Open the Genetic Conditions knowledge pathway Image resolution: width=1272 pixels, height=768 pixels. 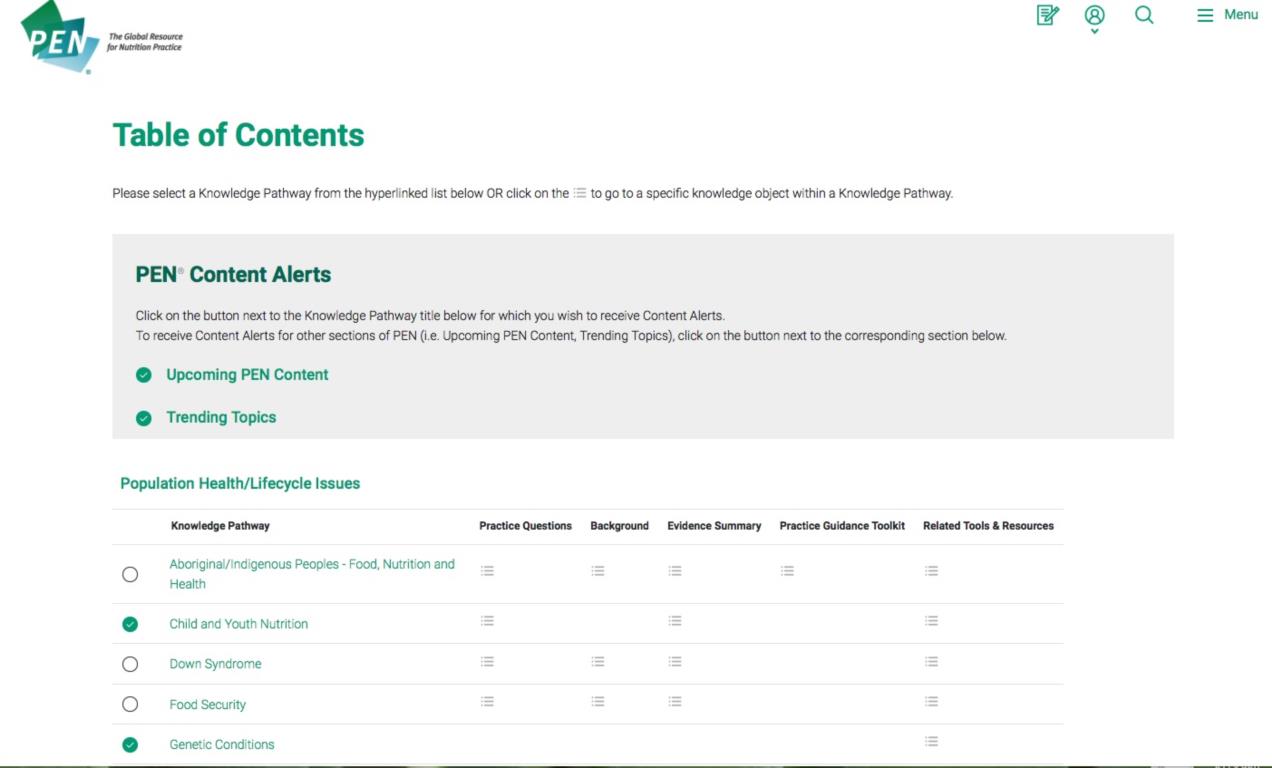pyautogui.click(x=222, y=745)
